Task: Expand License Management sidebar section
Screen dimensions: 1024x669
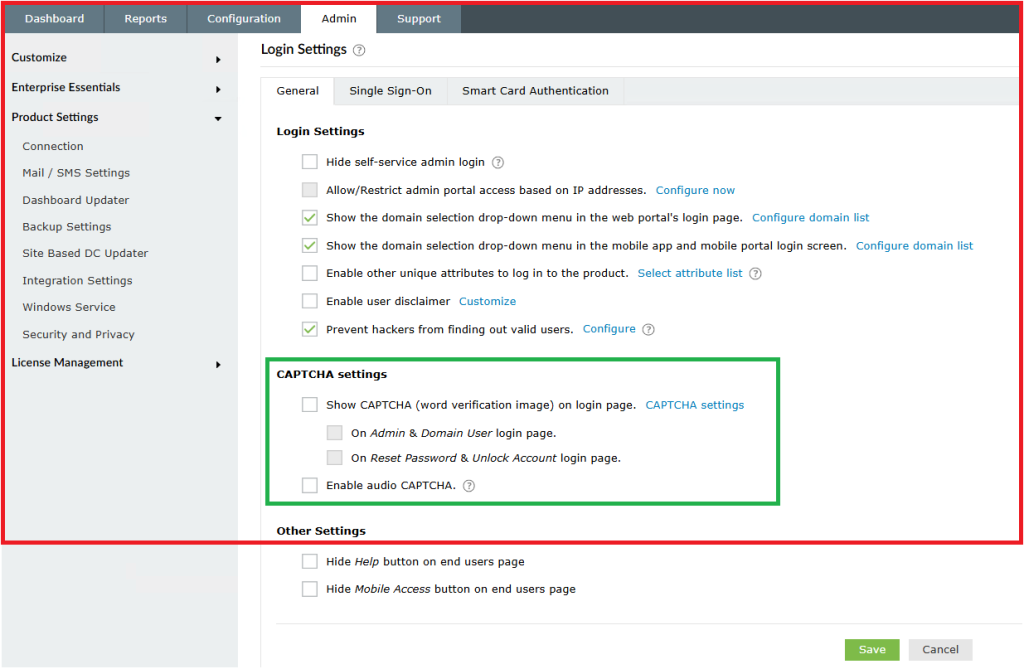Action: coord(218,364)
